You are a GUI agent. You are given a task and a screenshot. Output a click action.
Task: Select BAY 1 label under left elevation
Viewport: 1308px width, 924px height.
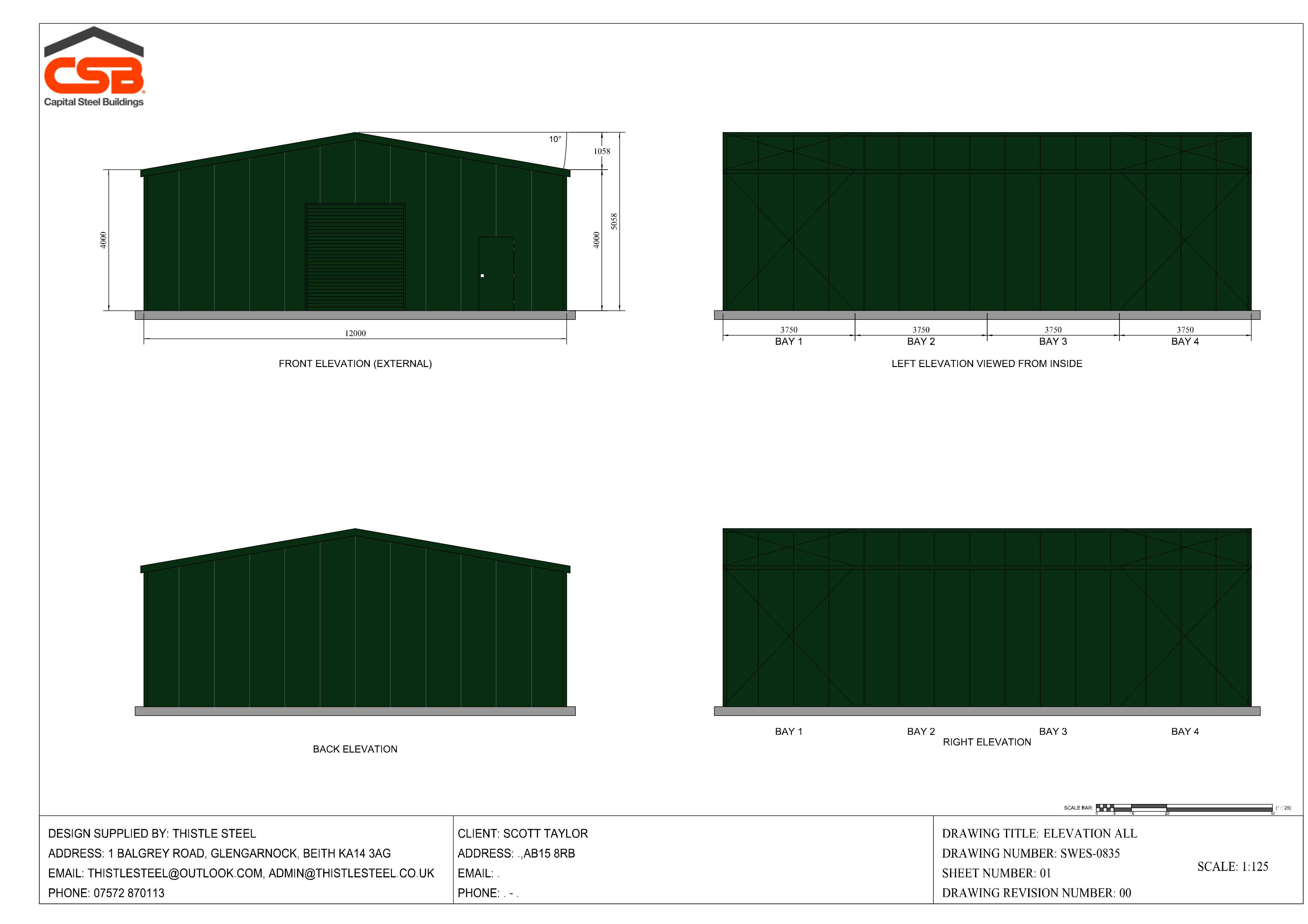(x=788, y=342)
